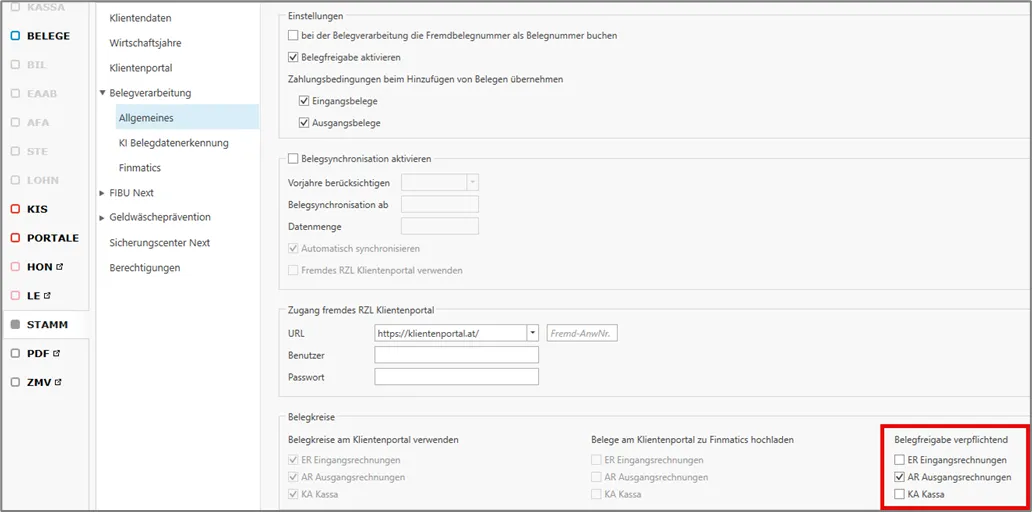
Task: Collapse the Belegverarbeitung tree node
Action: pyautogui.click(x=102, y=93)
